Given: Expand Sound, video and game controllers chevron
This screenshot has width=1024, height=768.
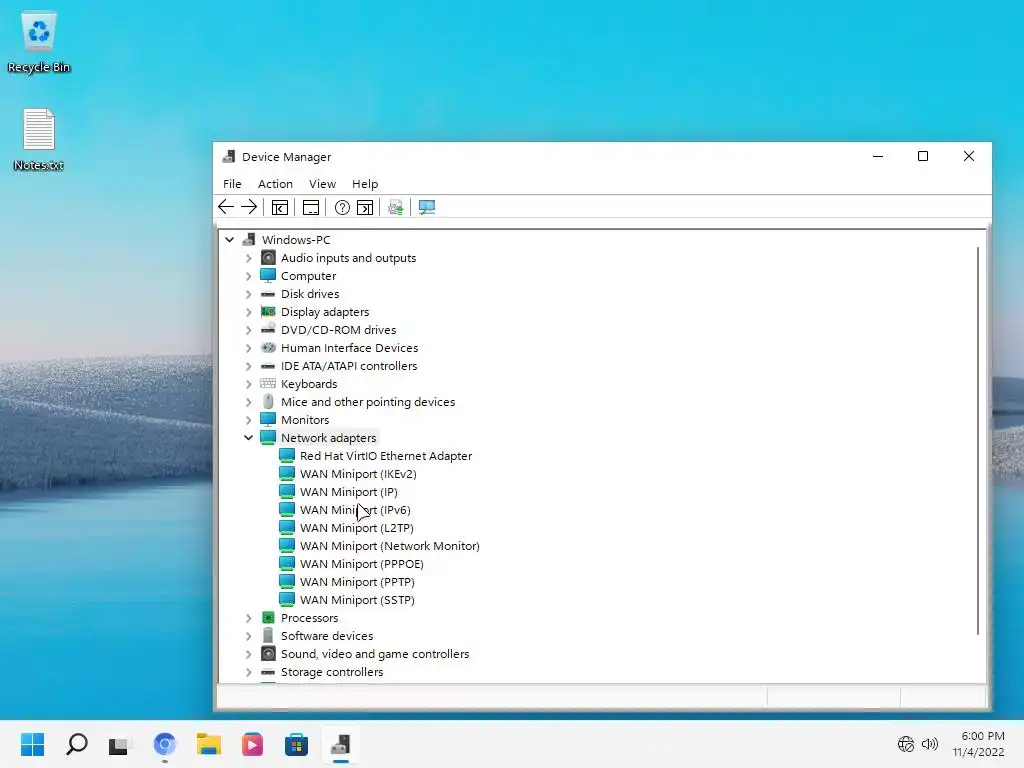Looking at the screenshot, I should 248,654.
